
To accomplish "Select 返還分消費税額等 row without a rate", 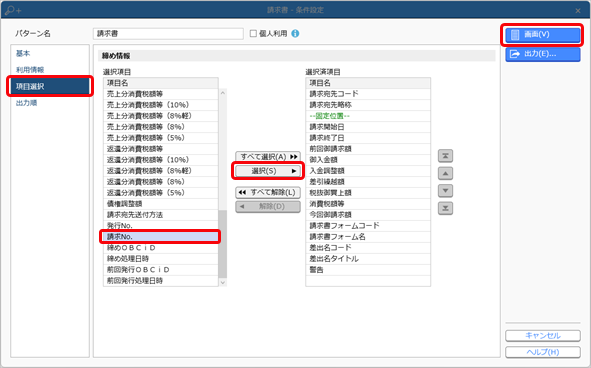I will tap(161, 149).
